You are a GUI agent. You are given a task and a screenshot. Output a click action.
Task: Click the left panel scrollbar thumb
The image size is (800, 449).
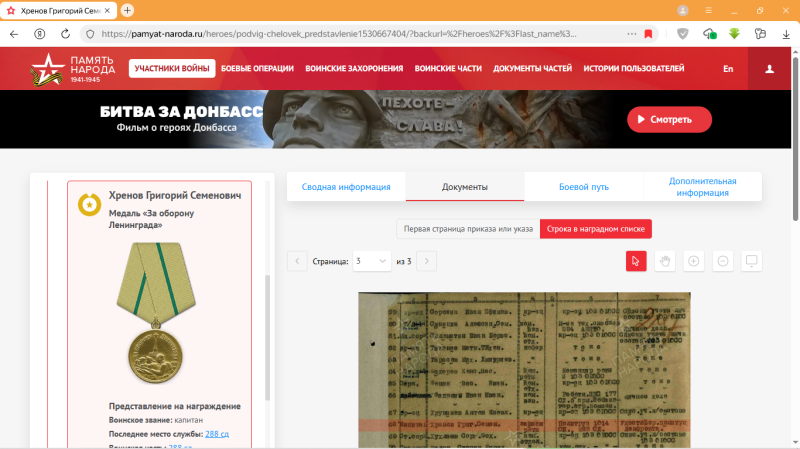pyautogui.click(x=267, y=338)
